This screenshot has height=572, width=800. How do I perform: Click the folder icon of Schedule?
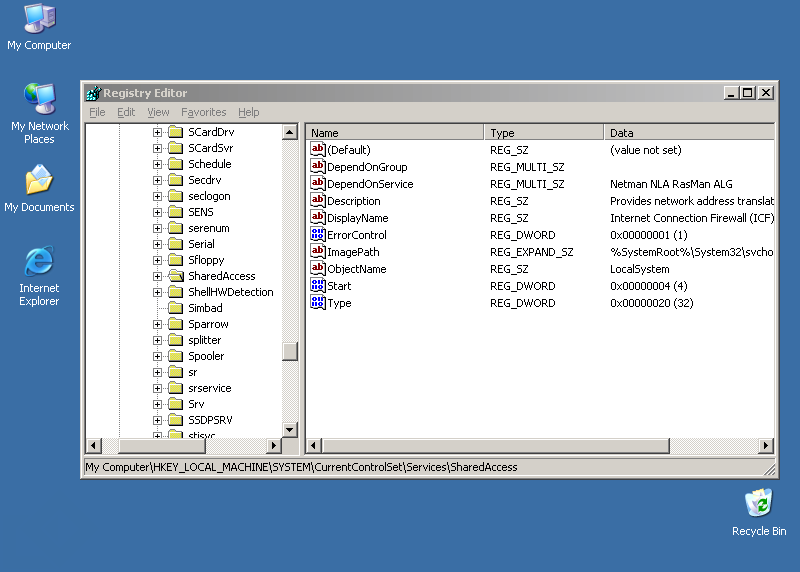pos(176,164)
